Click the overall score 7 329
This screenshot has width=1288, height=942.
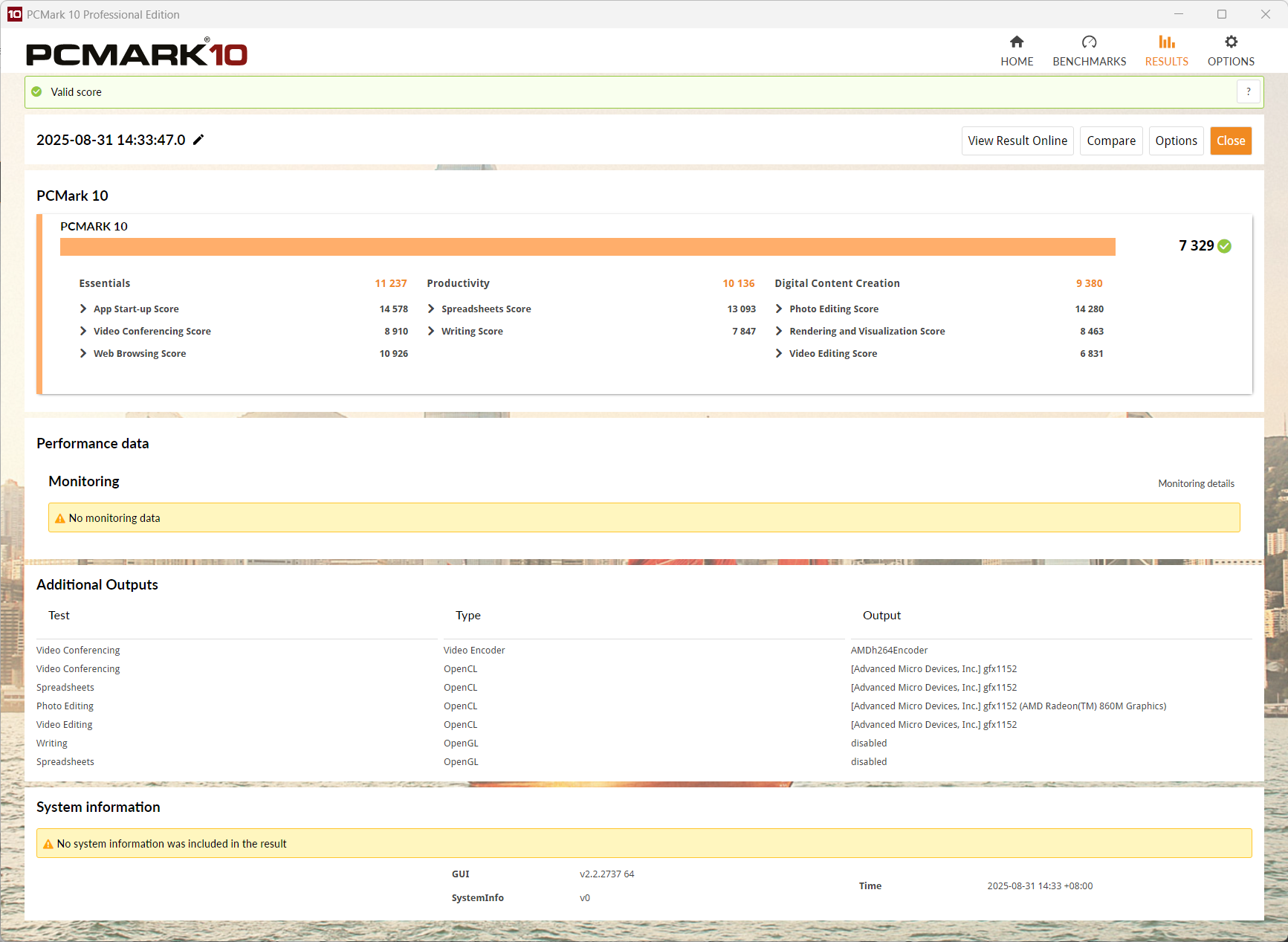click(x=1196, y=246)
